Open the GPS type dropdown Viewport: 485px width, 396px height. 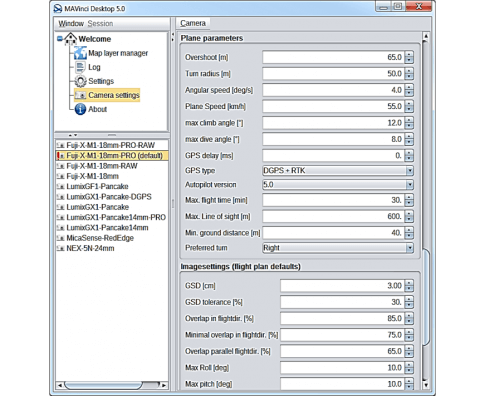coord(338,171)
